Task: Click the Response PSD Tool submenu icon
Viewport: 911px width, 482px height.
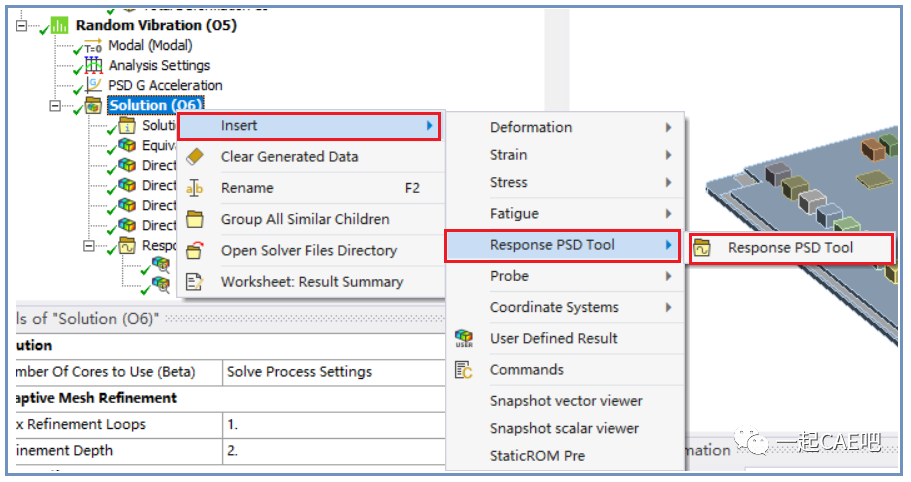Action: [702, 248]
